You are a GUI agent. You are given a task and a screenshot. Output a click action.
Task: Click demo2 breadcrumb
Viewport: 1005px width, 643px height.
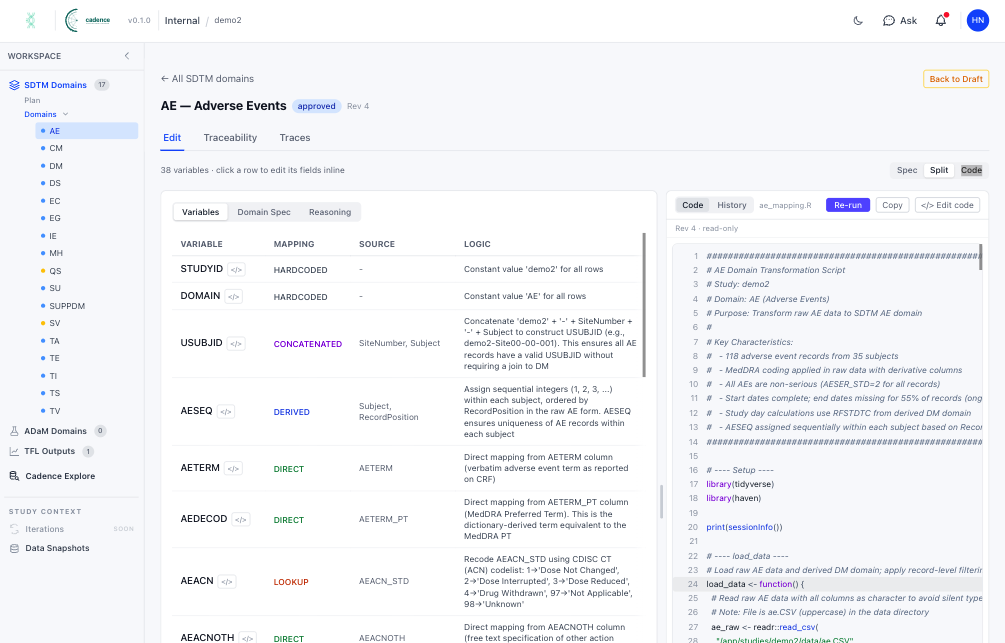tap(228, 21)
